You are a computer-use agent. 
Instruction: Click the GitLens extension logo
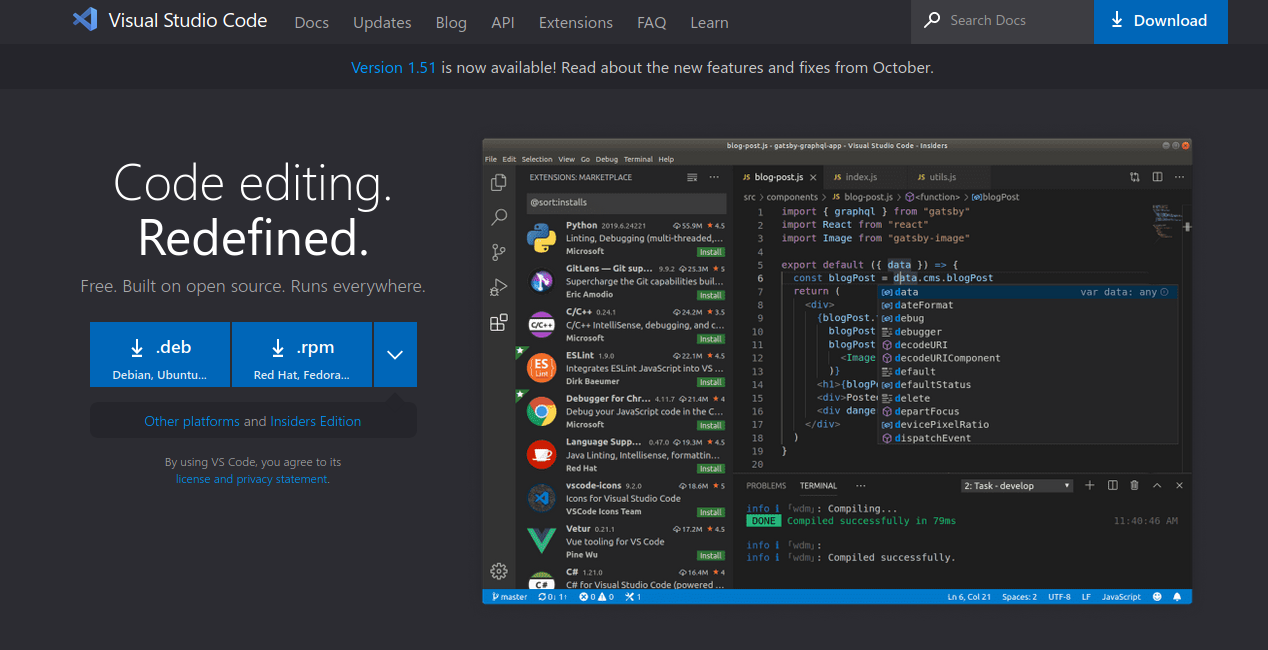[x=541, y=281]
